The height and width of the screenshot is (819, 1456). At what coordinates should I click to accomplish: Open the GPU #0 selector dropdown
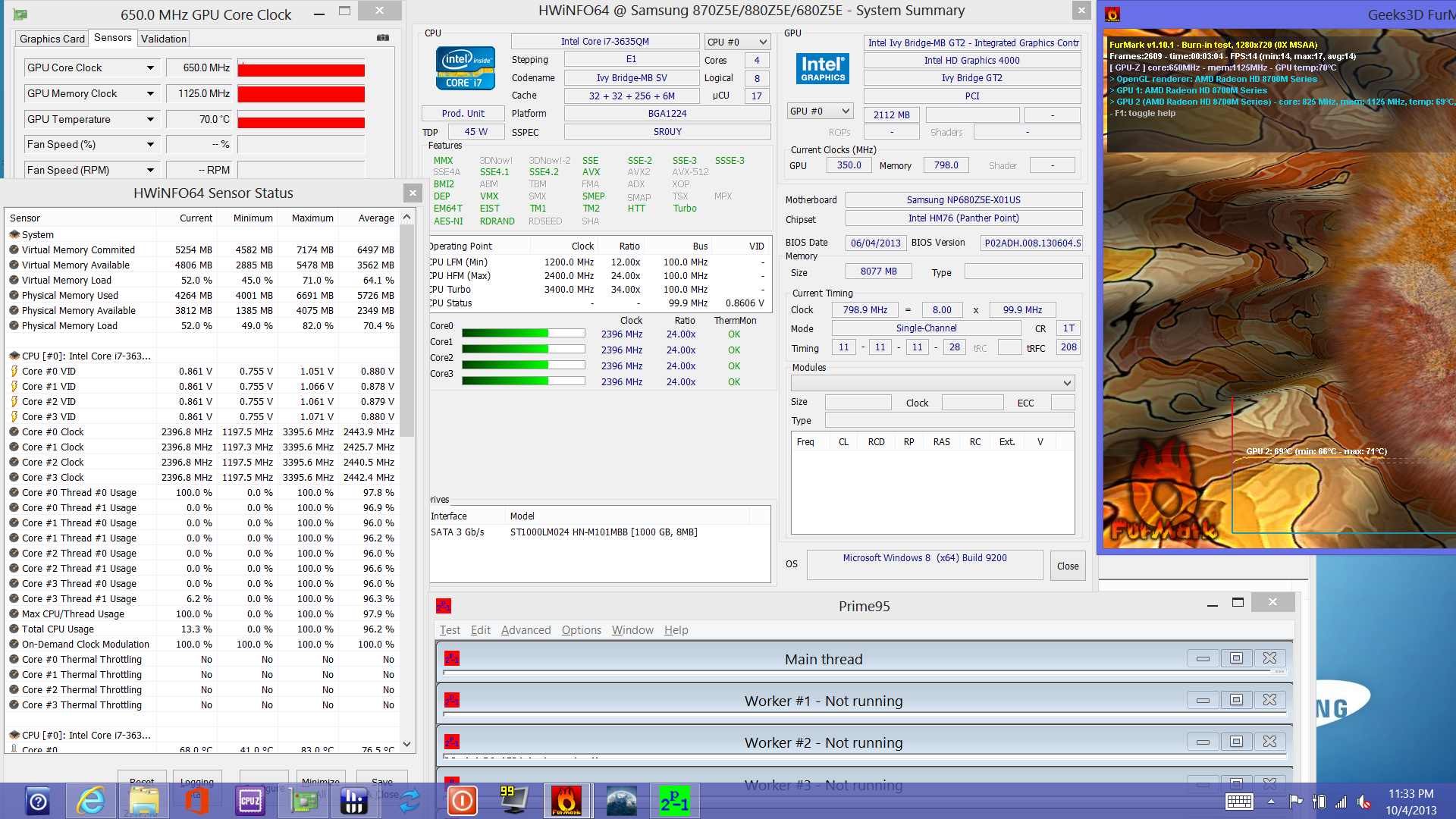[x=820, y=111]
